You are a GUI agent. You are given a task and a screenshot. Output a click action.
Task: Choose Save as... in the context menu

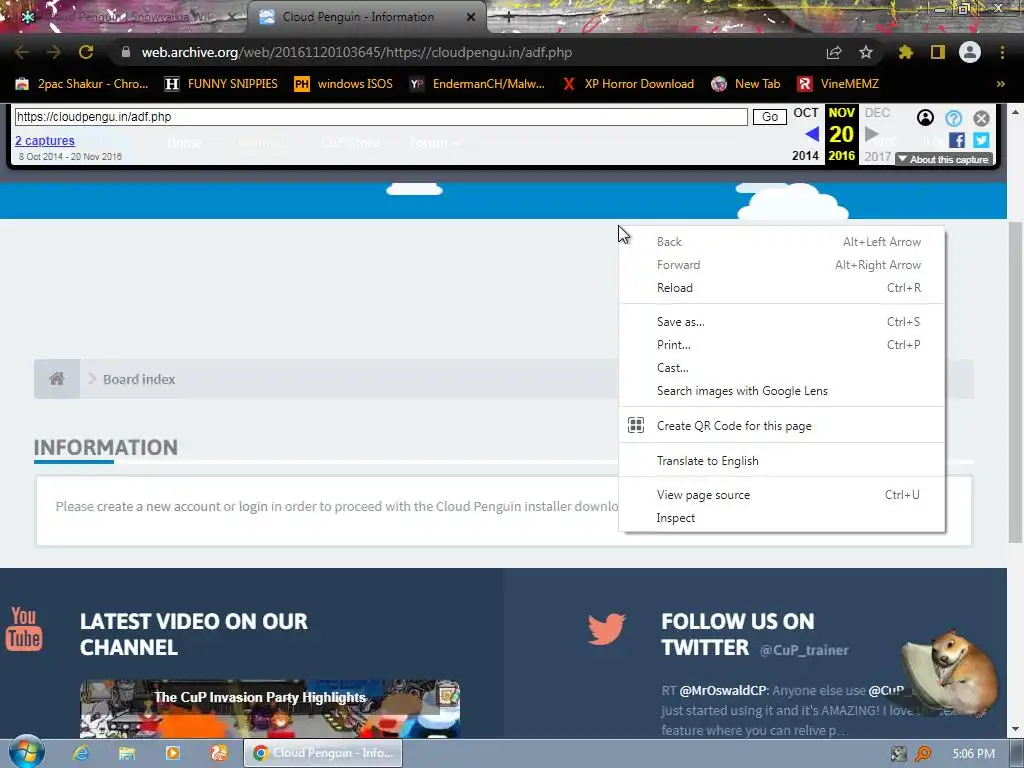[x=782, y=322]
